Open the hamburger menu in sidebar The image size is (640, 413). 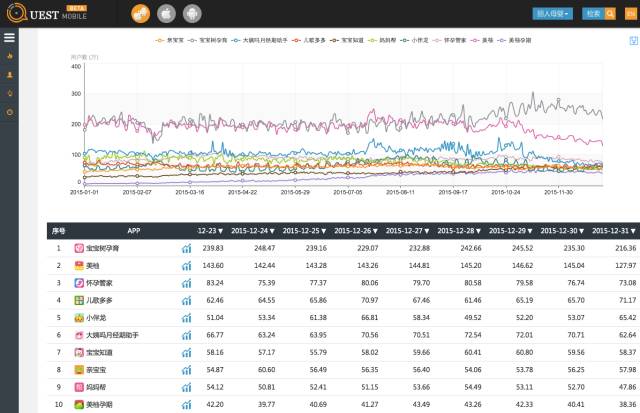click(x=9, y=38)
